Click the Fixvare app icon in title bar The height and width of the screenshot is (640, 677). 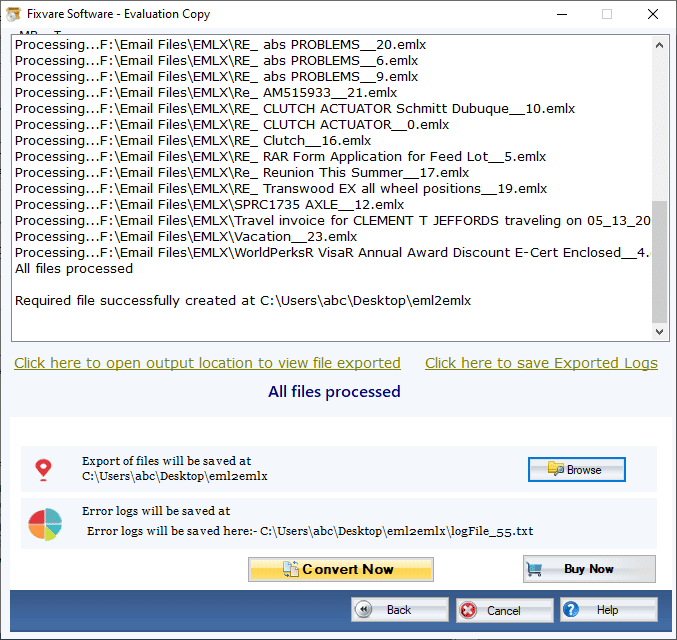pos(13,14)
